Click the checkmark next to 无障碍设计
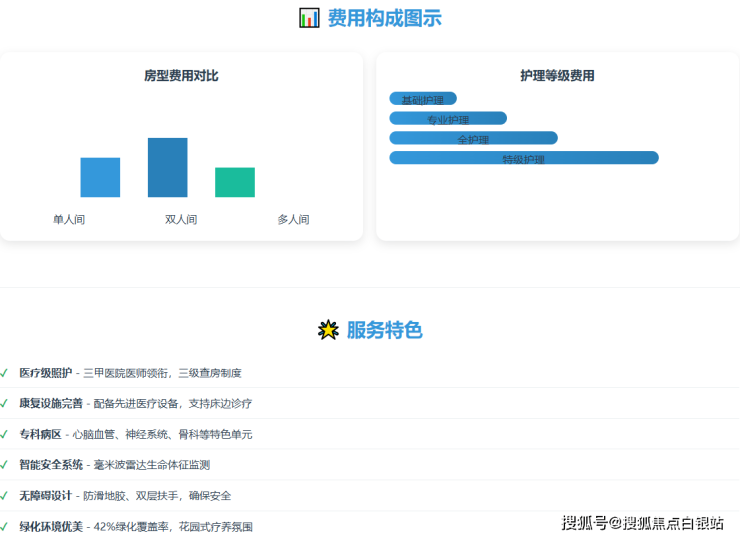This screenshot has width=740, height=539. [x=5, y=495]
